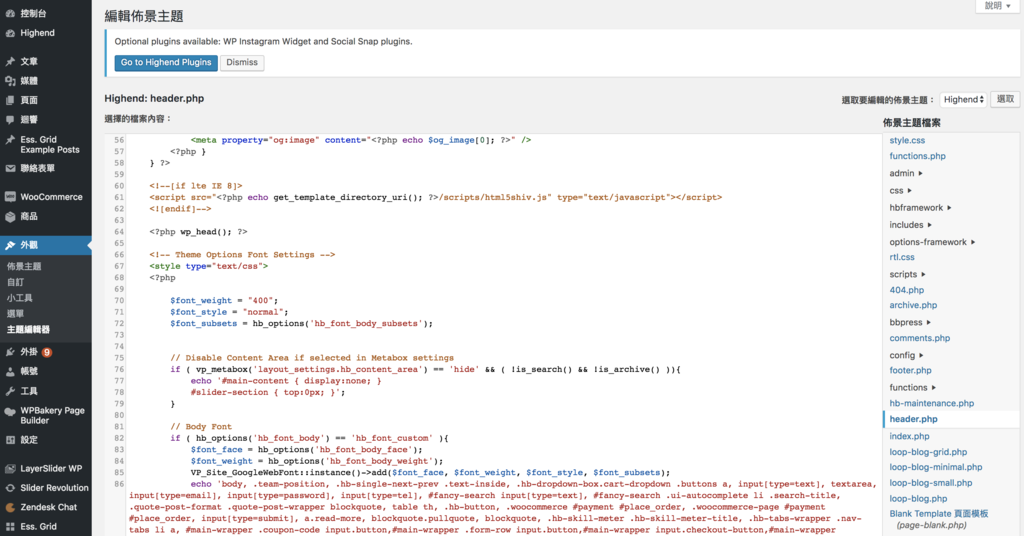The height and width of the screenshot is (536, 1024).
Task: Open the Highend theme selection dropdown
Action: [x=963, y=99]
